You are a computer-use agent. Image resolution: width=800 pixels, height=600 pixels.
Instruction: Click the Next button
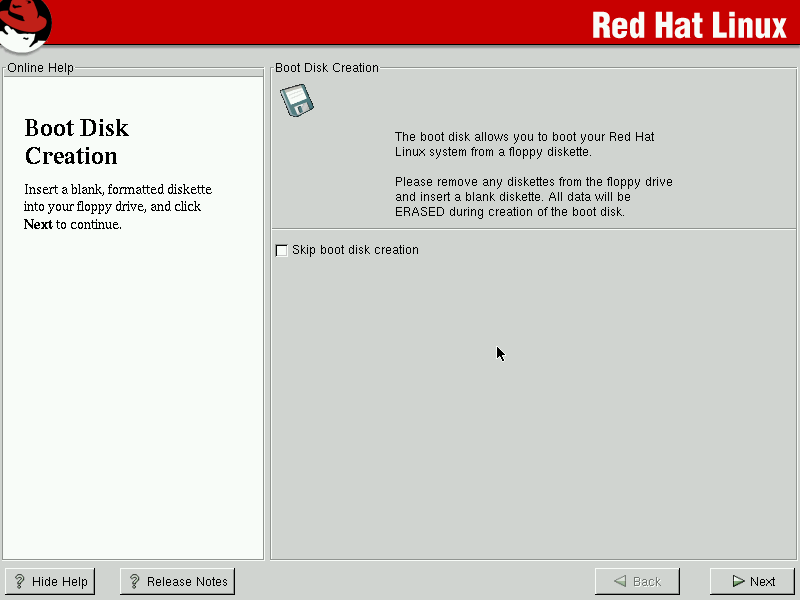(753, 581)
